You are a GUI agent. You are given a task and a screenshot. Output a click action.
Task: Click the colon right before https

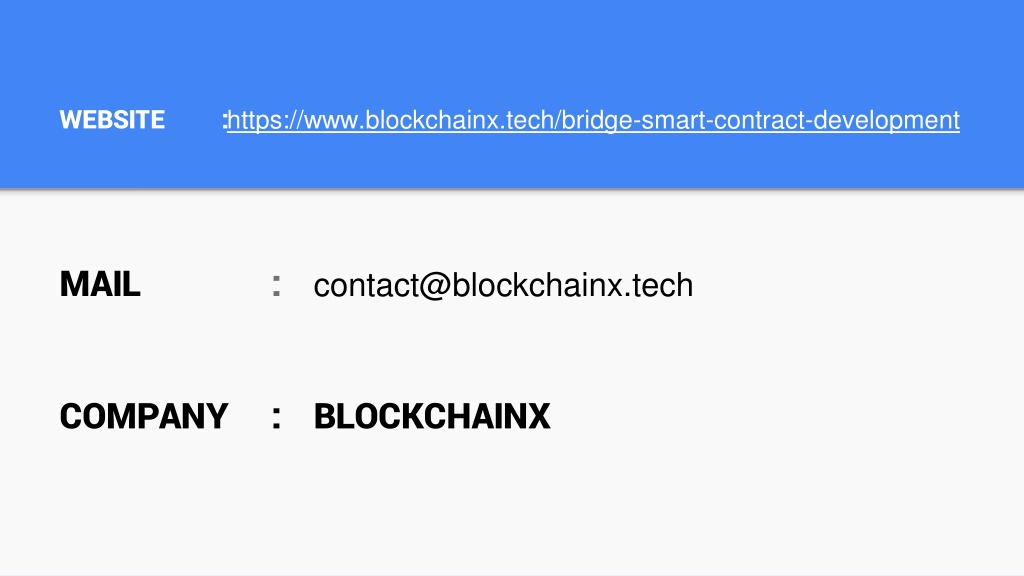click(225, 121)
